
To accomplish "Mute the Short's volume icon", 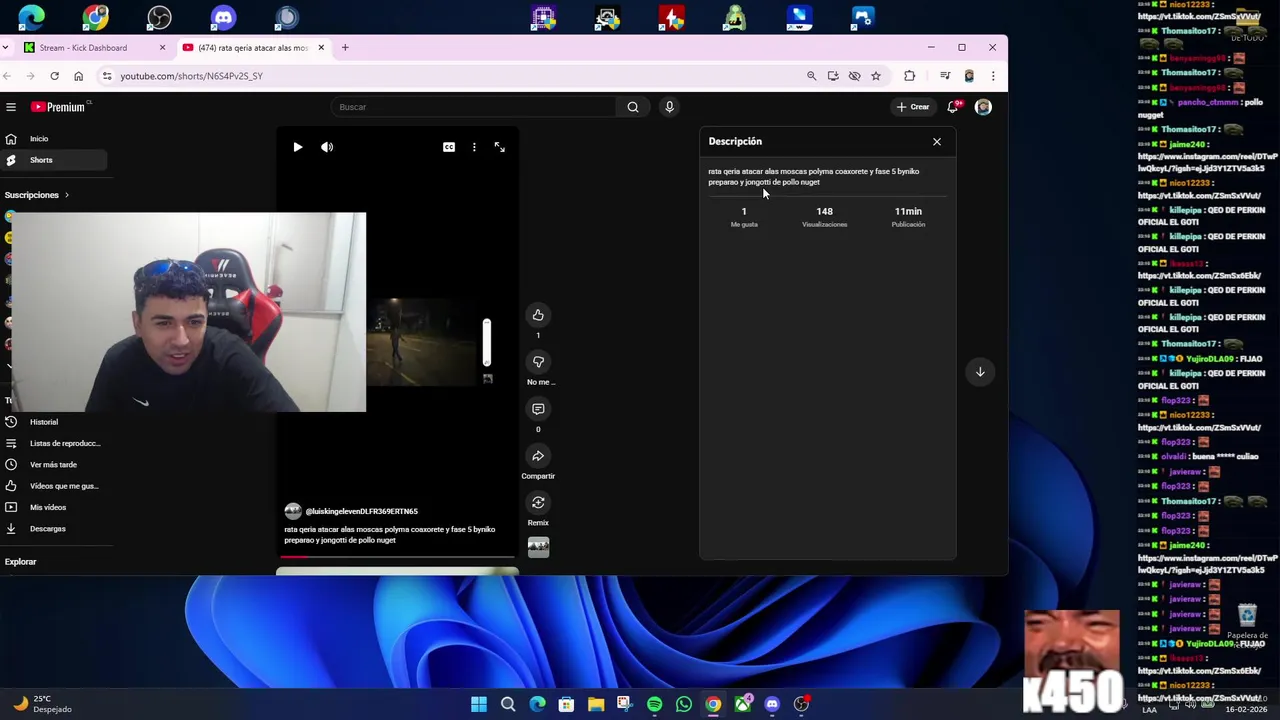I will (x=327, y=147).
